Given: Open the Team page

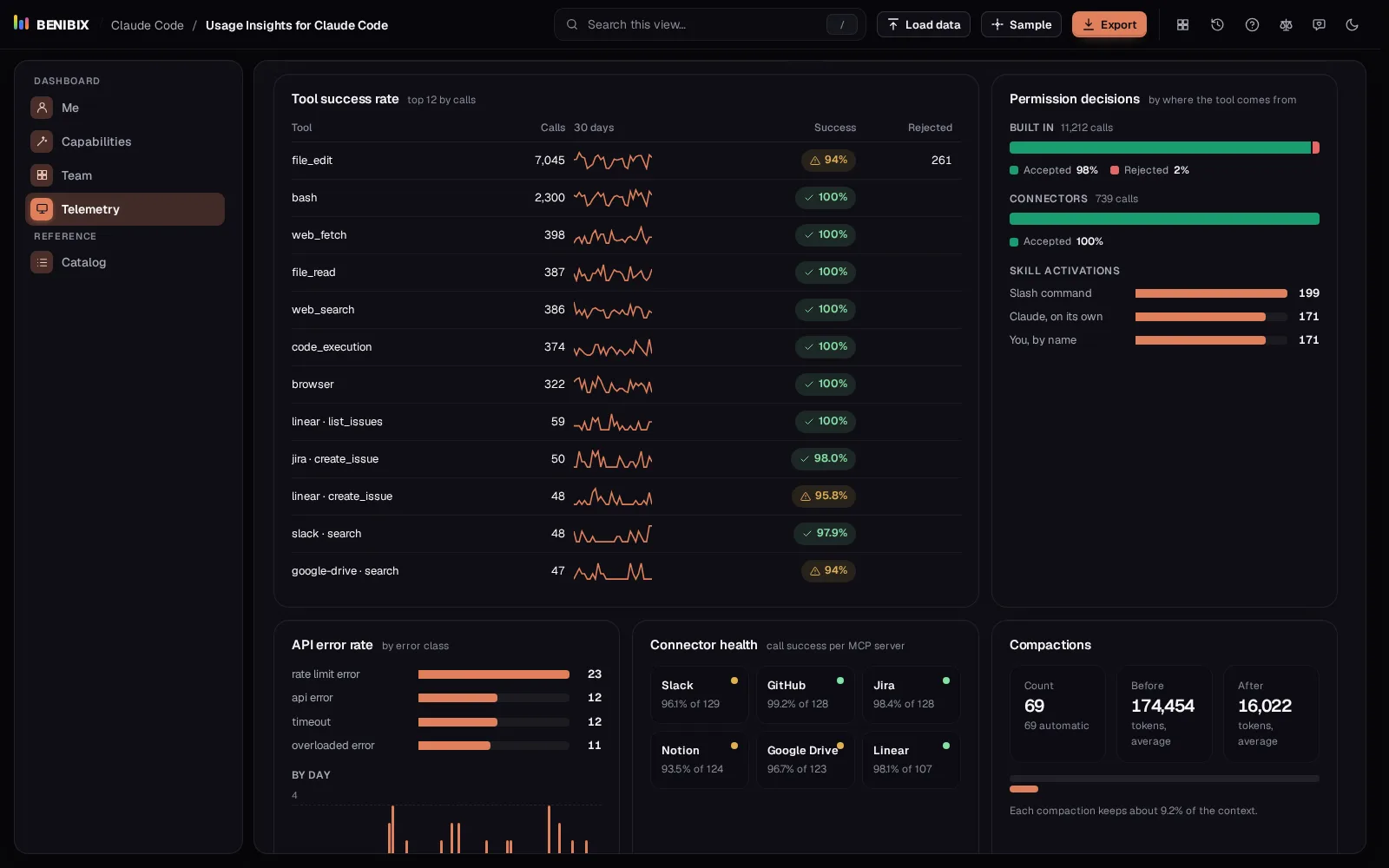Looking at the screenshot, I should 125,175.
